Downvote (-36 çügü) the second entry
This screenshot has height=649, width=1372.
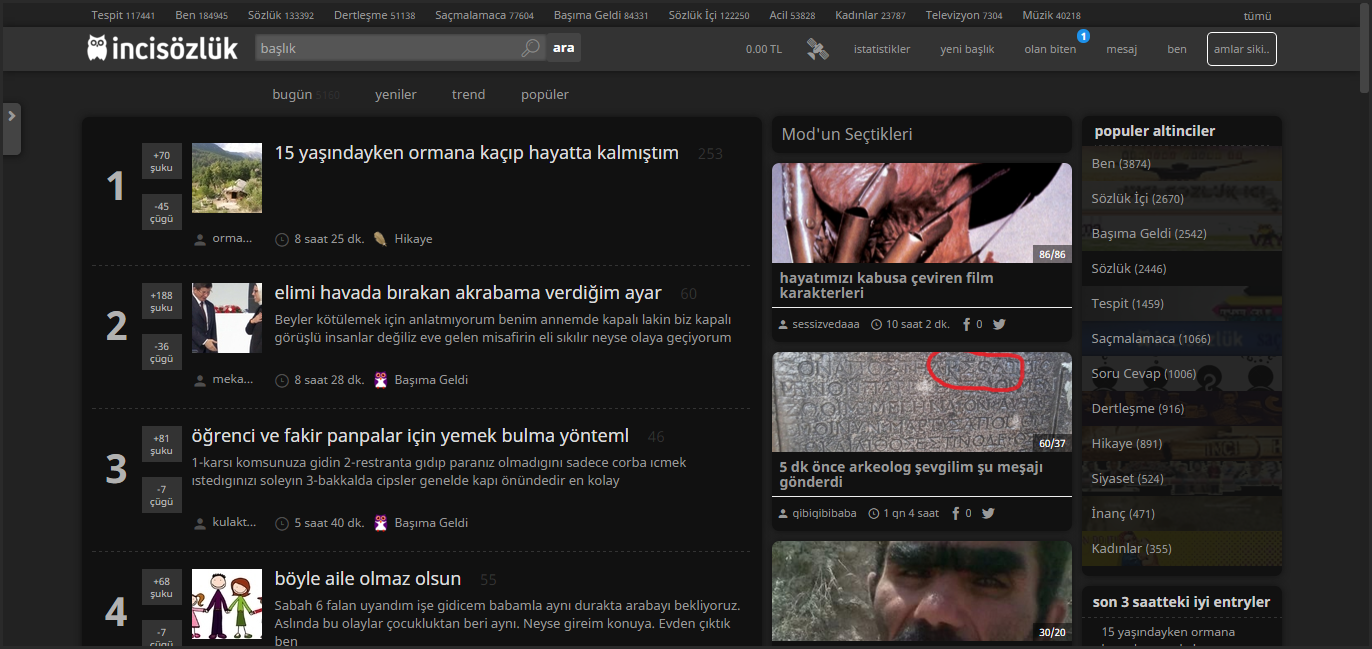162,352
